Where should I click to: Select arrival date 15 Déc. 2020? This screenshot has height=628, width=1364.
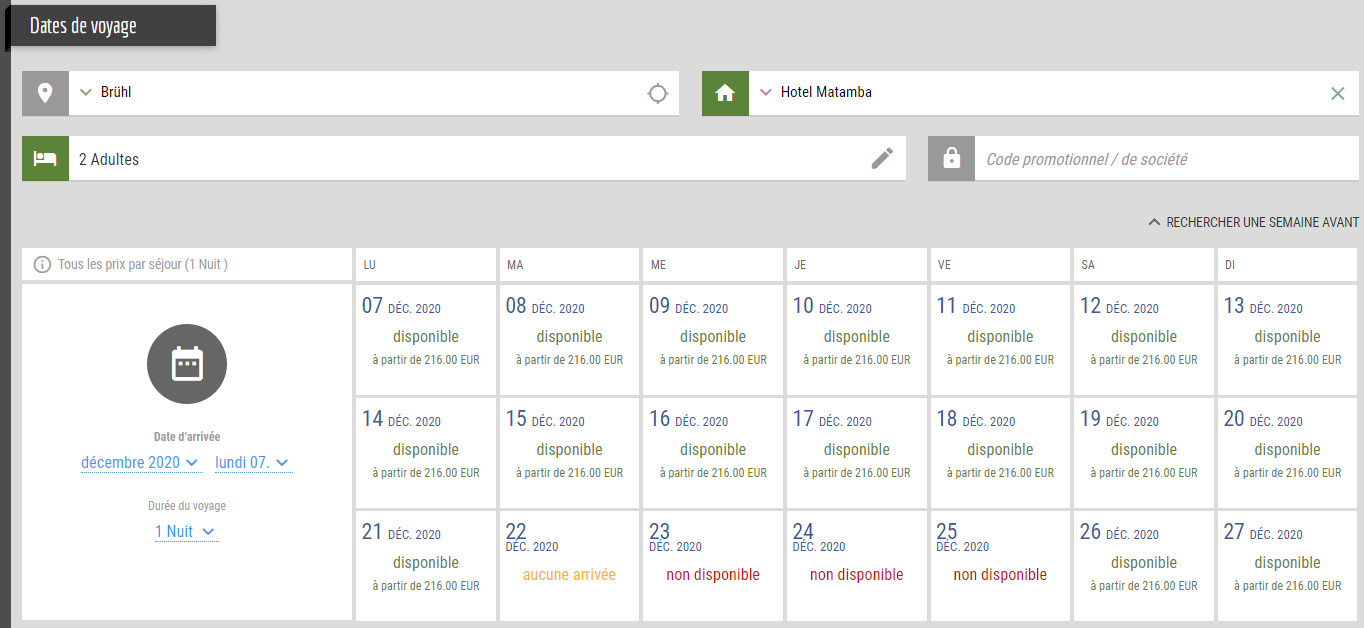pyautogui.click(x=569, y=453)
